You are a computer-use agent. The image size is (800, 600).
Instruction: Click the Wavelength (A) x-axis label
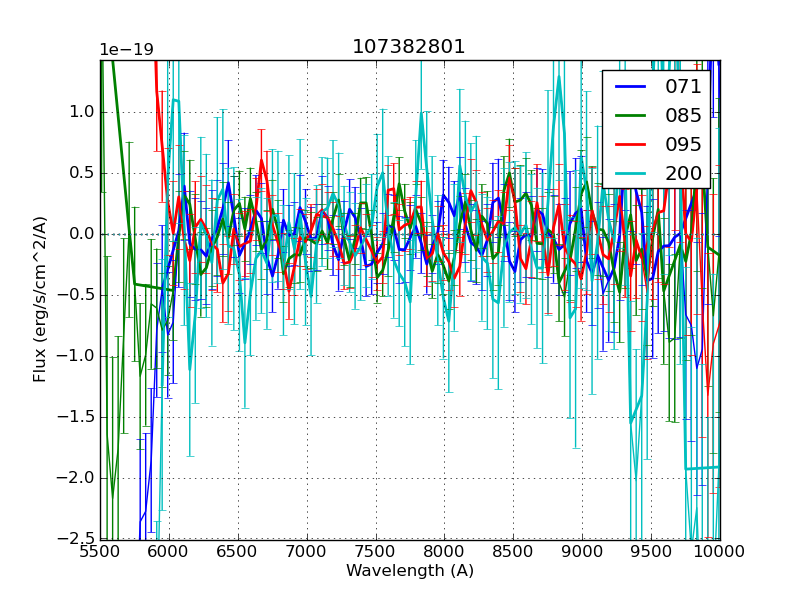click(x=410, y=571)
